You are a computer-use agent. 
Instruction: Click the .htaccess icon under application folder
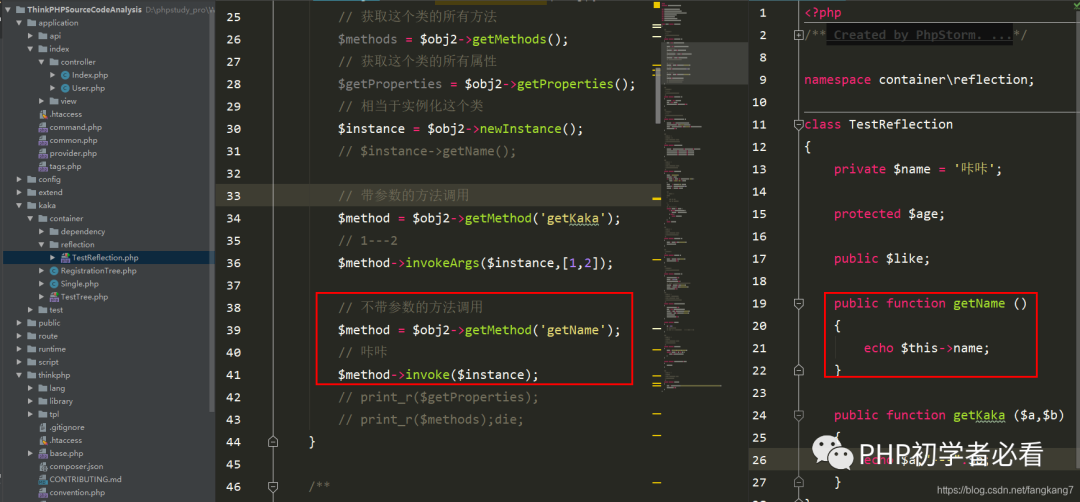43,114
